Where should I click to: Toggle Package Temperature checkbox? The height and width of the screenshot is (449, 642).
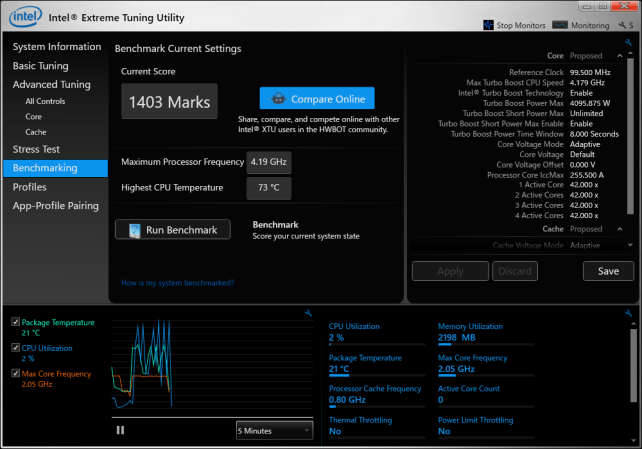pyautogui.click(x=16, y=322)
